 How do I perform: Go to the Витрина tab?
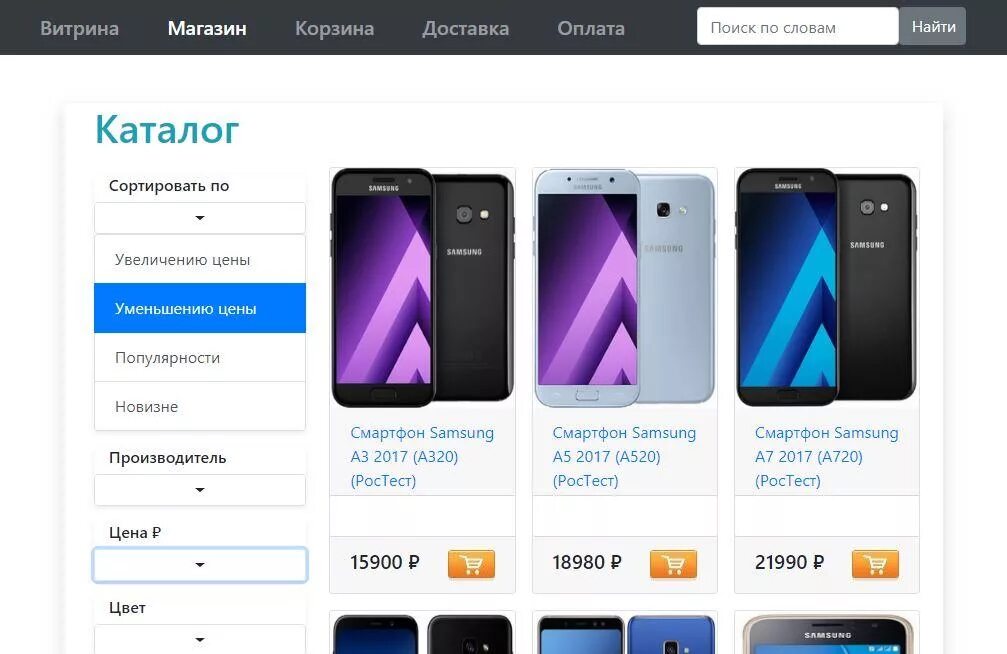(x=80, y=28)
